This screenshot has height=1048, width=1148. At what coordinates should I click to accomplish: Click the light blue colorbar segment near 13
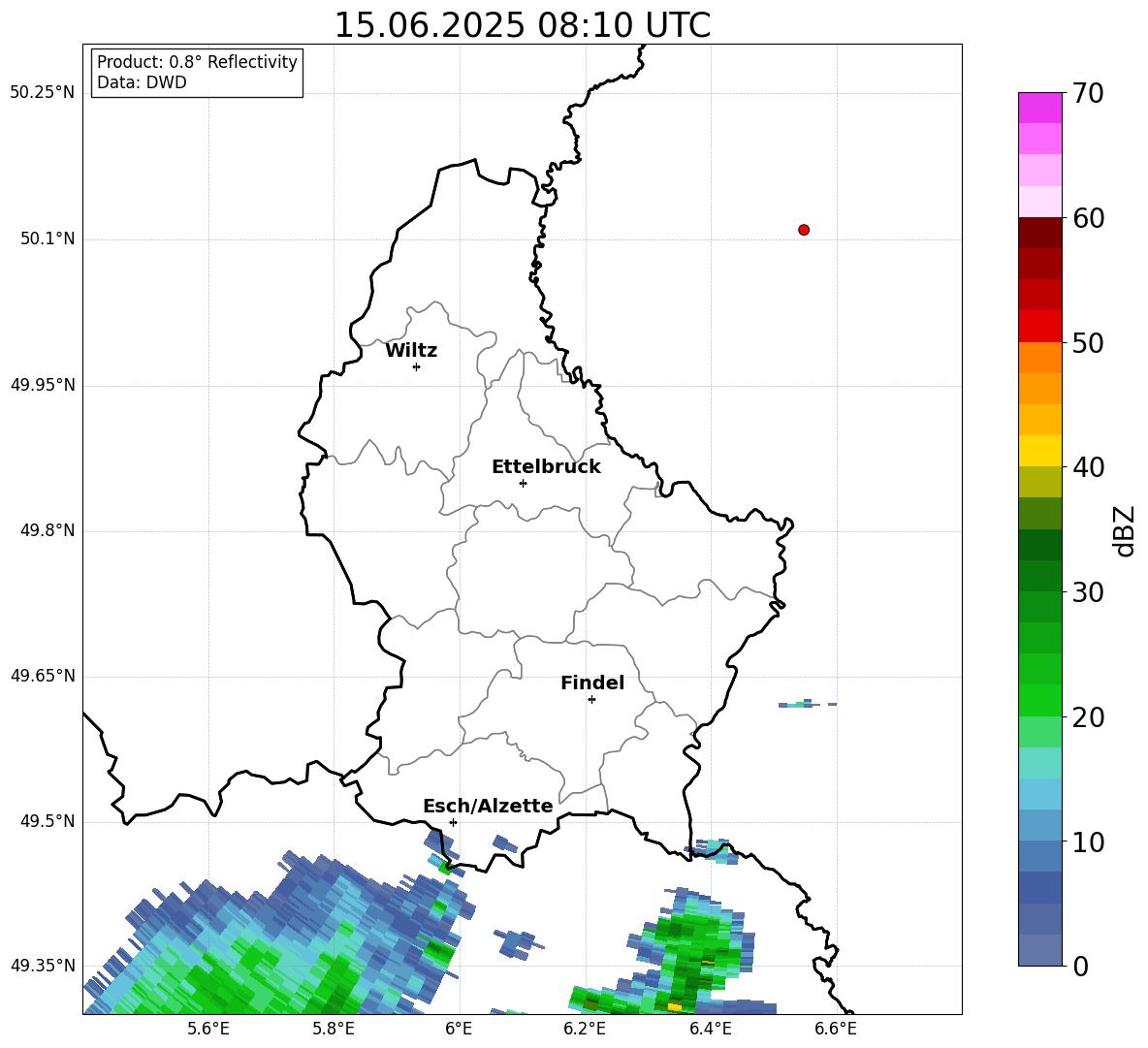pos(1039,794)
